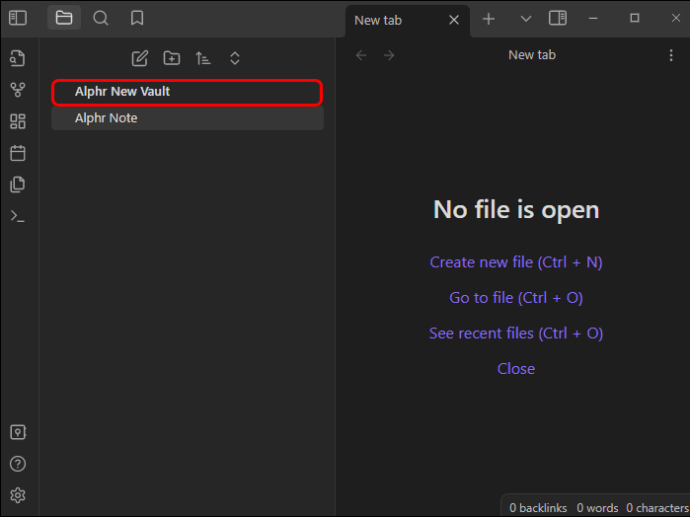Click the Close link
690x517 pixels.
tap(516, 369)
